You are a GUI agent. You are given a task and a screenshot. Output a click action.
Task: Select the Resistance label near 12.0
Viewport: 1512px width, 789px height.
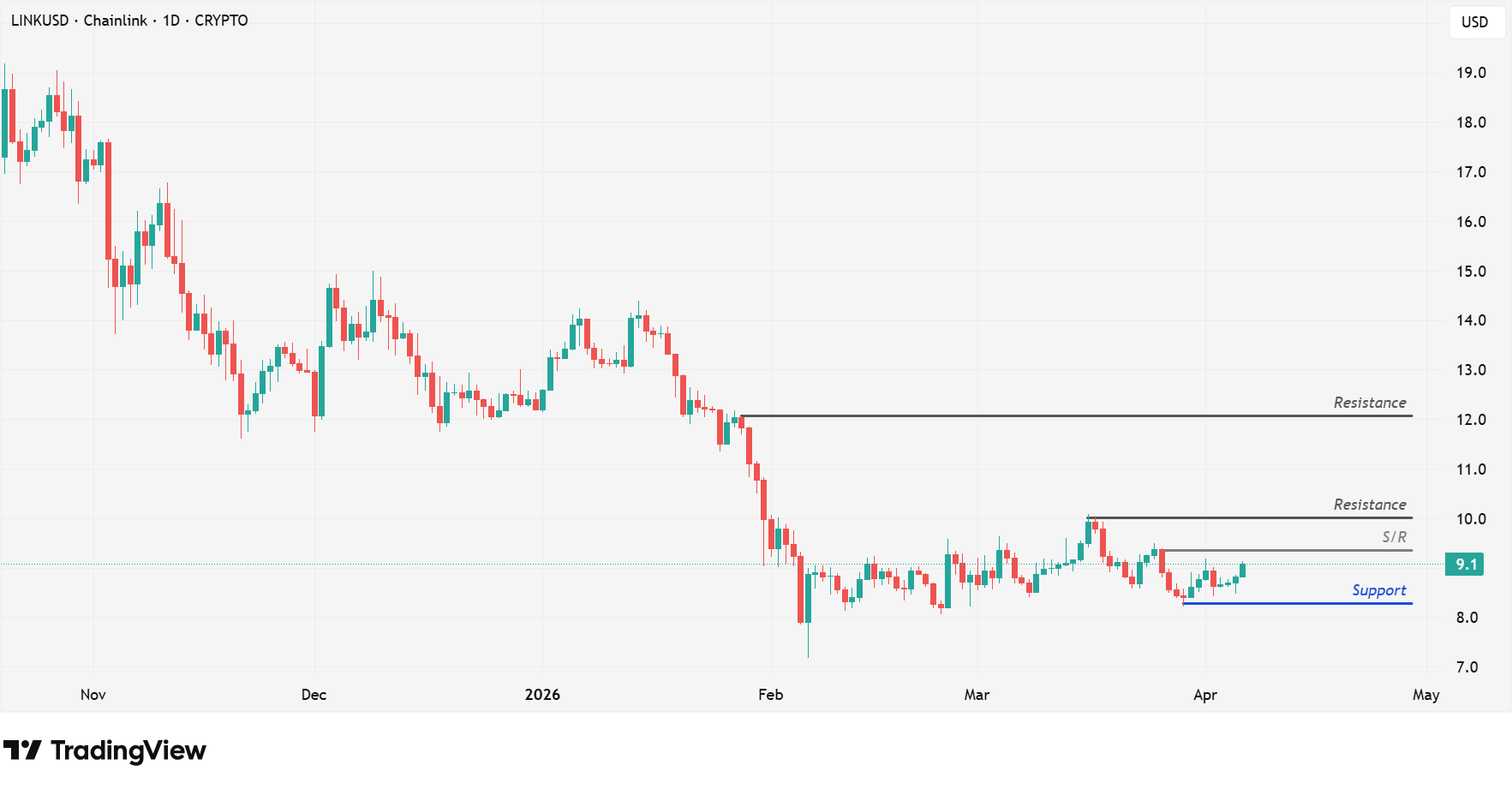(x=1369, y=403)
